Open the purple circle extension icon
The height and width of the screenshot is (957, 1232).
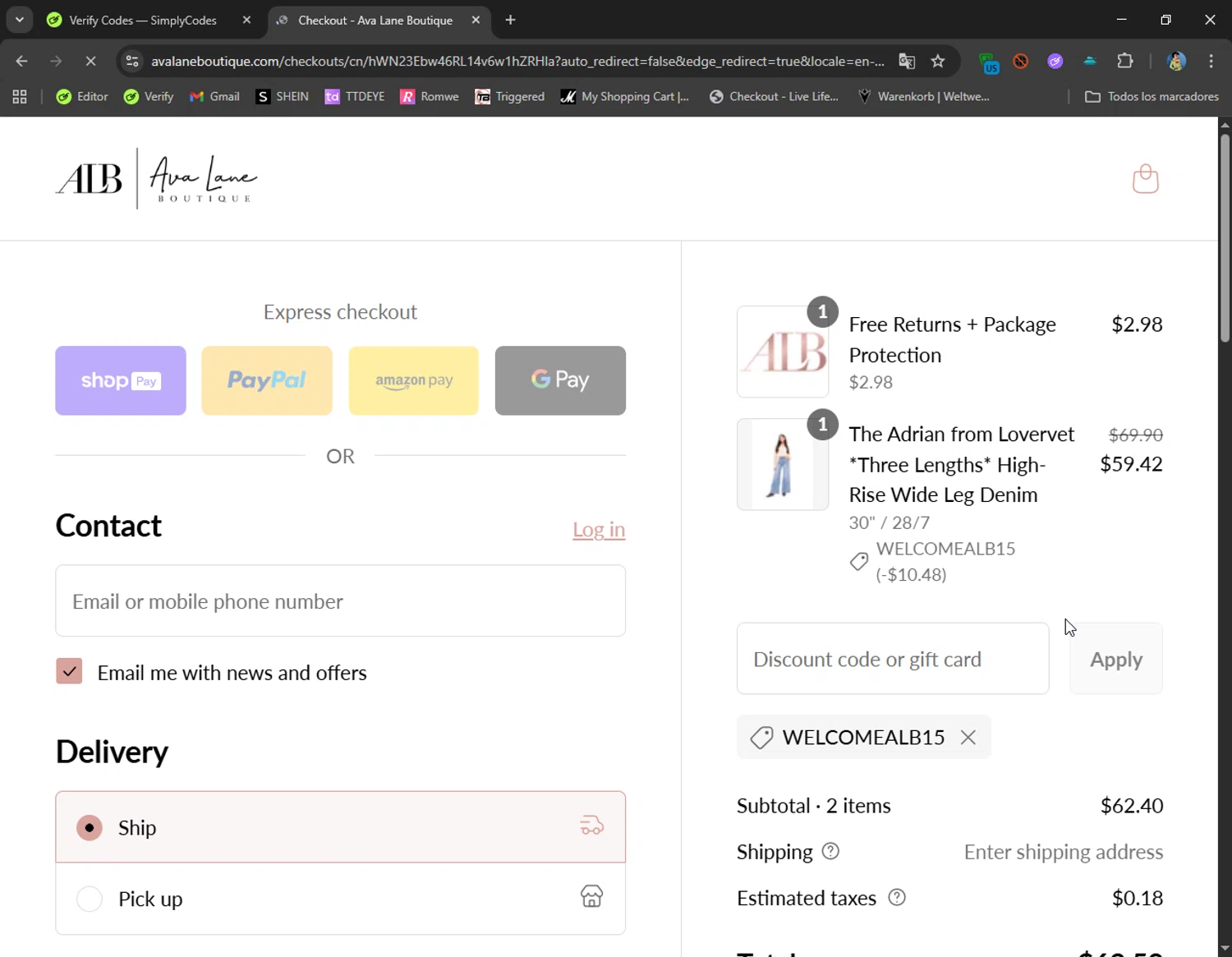tap(1055, 62)
